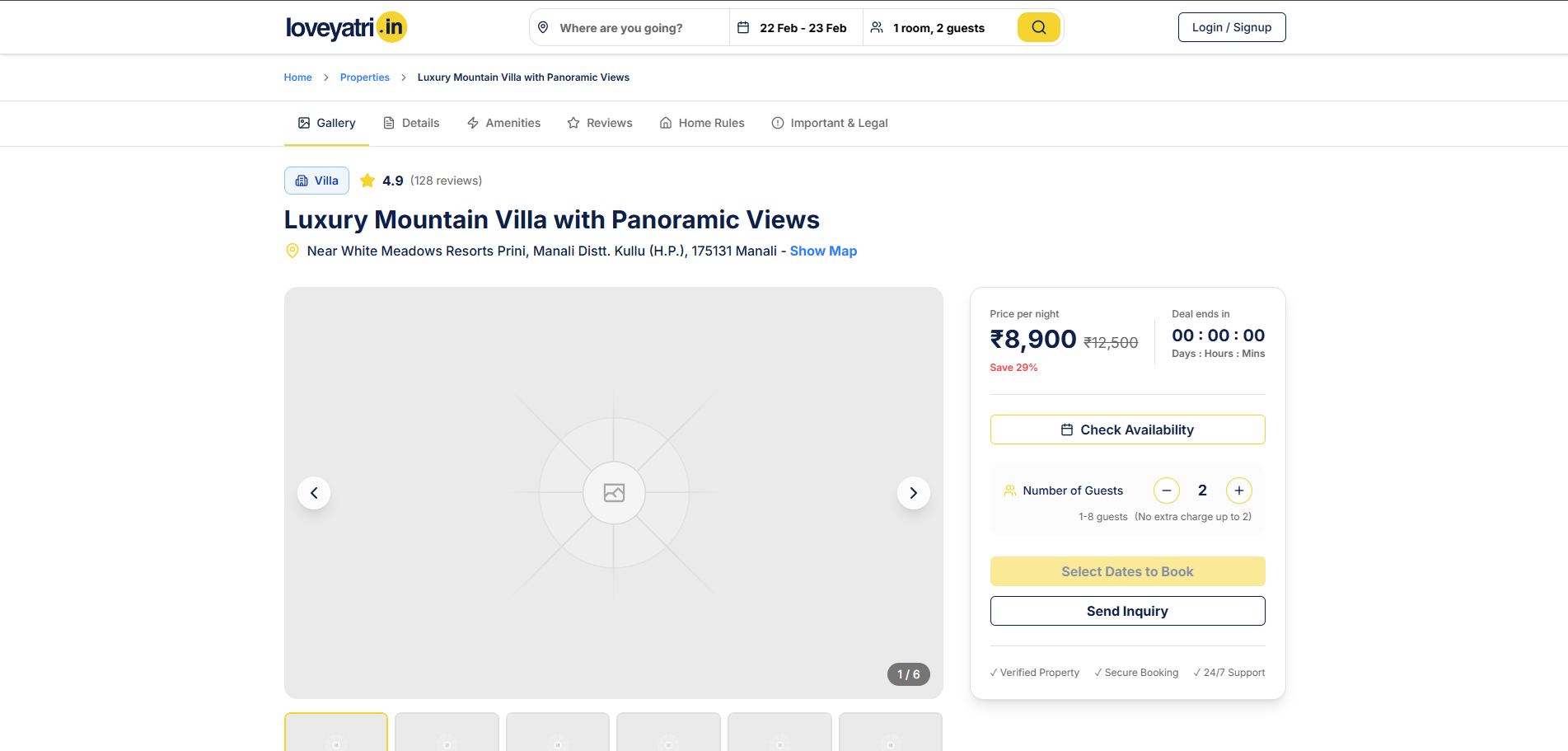Go to next gallery image arrow
Image resolution: width=1568 pixels, height=751 pixels.
(x=913, y=493)
